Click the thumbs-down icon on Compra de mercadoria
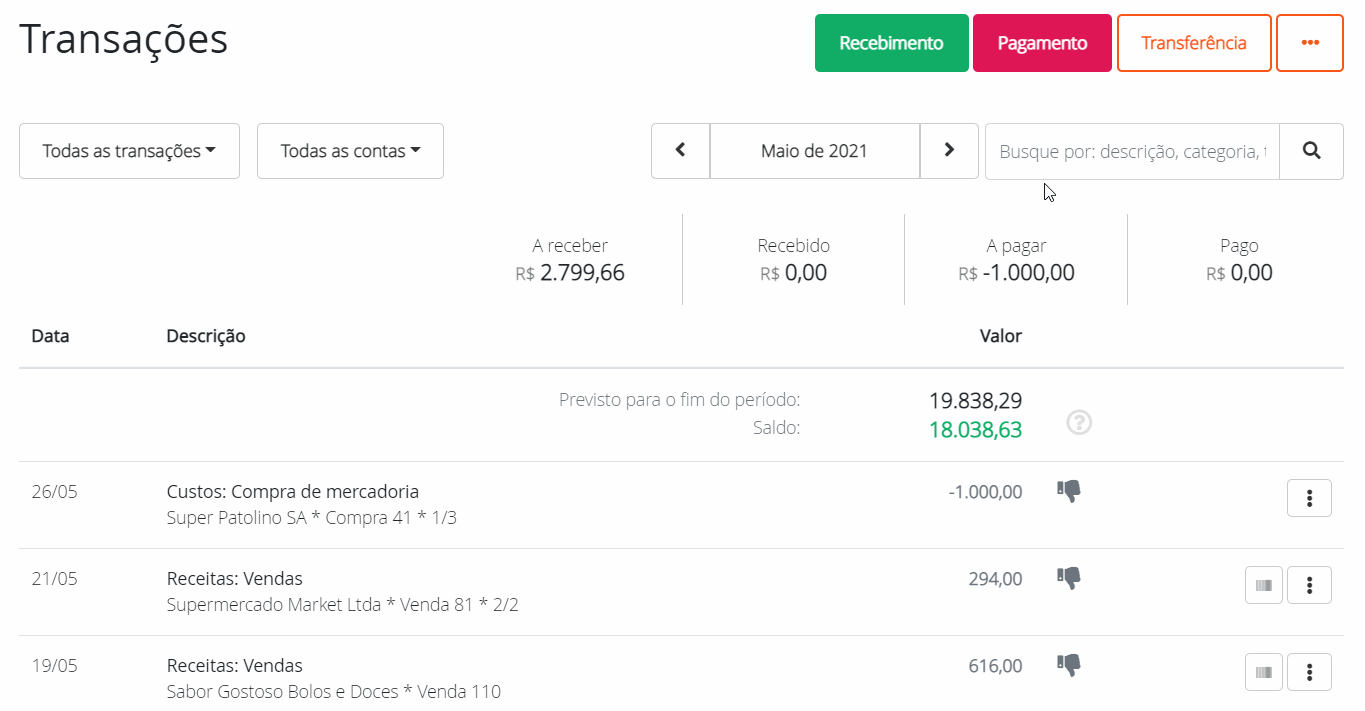The height and width of the screenshot is (711, 1365). click(1068, 491)
